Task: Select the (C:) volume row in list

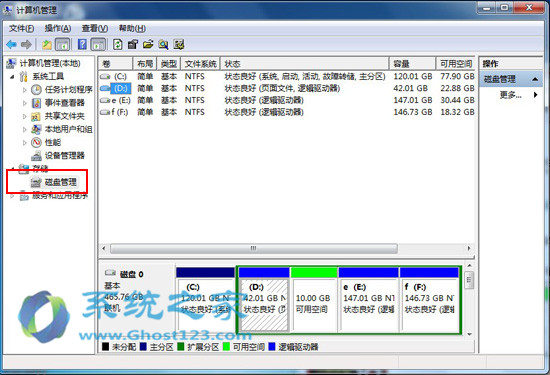Action: tap(287, 76)
